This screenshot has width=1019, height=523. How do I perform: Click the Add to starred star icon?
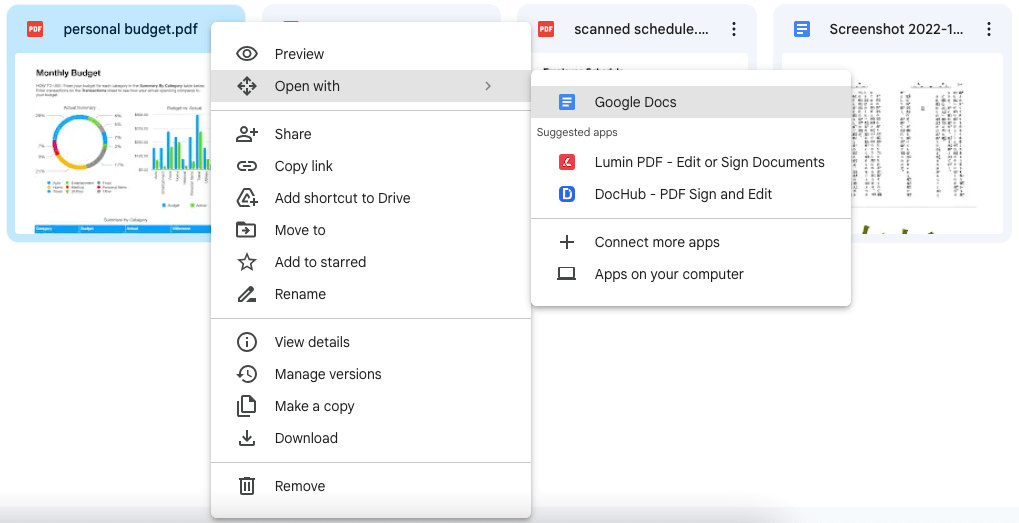247,262
